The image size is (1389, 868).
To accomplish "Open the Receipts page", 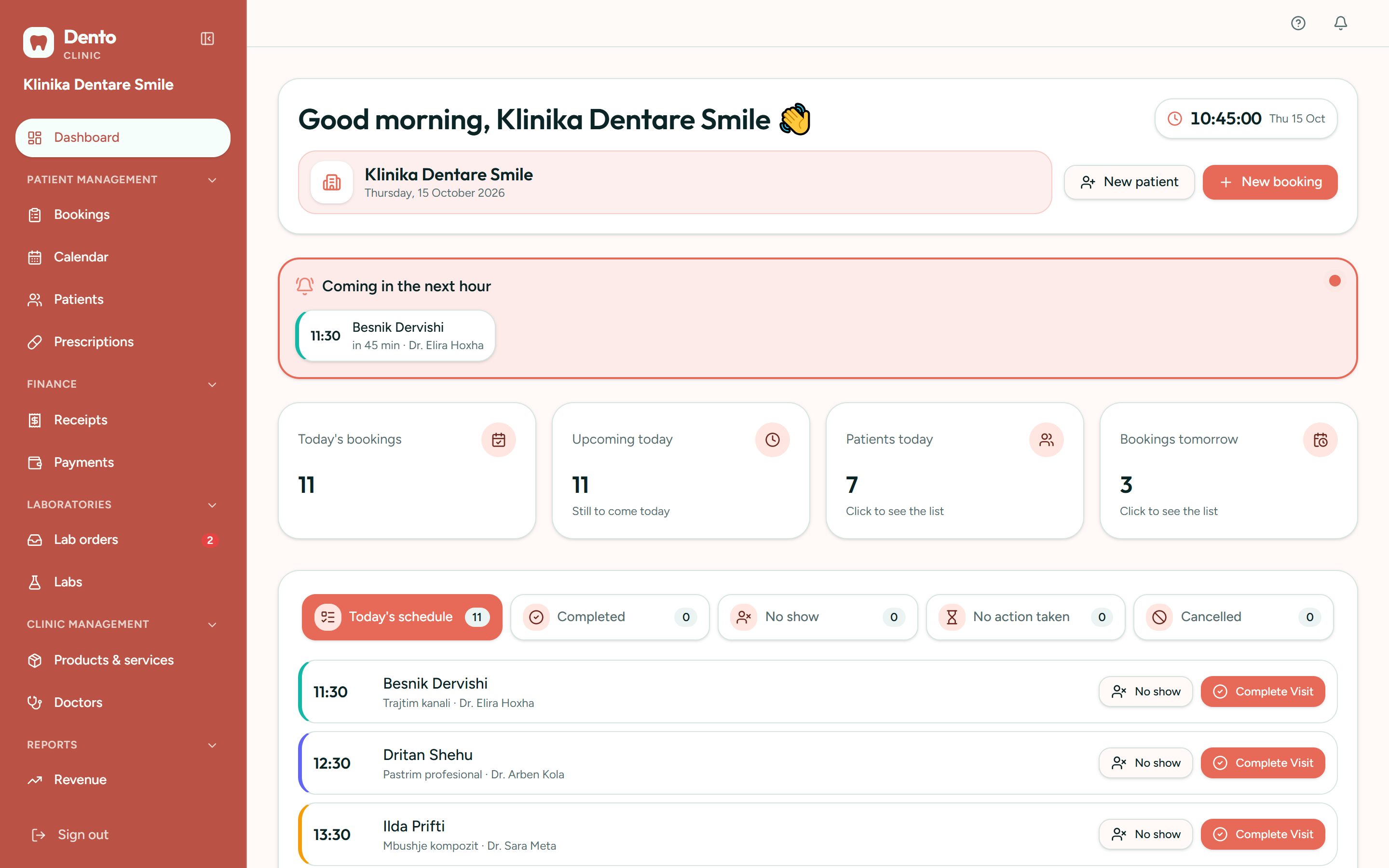I will [123, 420].
